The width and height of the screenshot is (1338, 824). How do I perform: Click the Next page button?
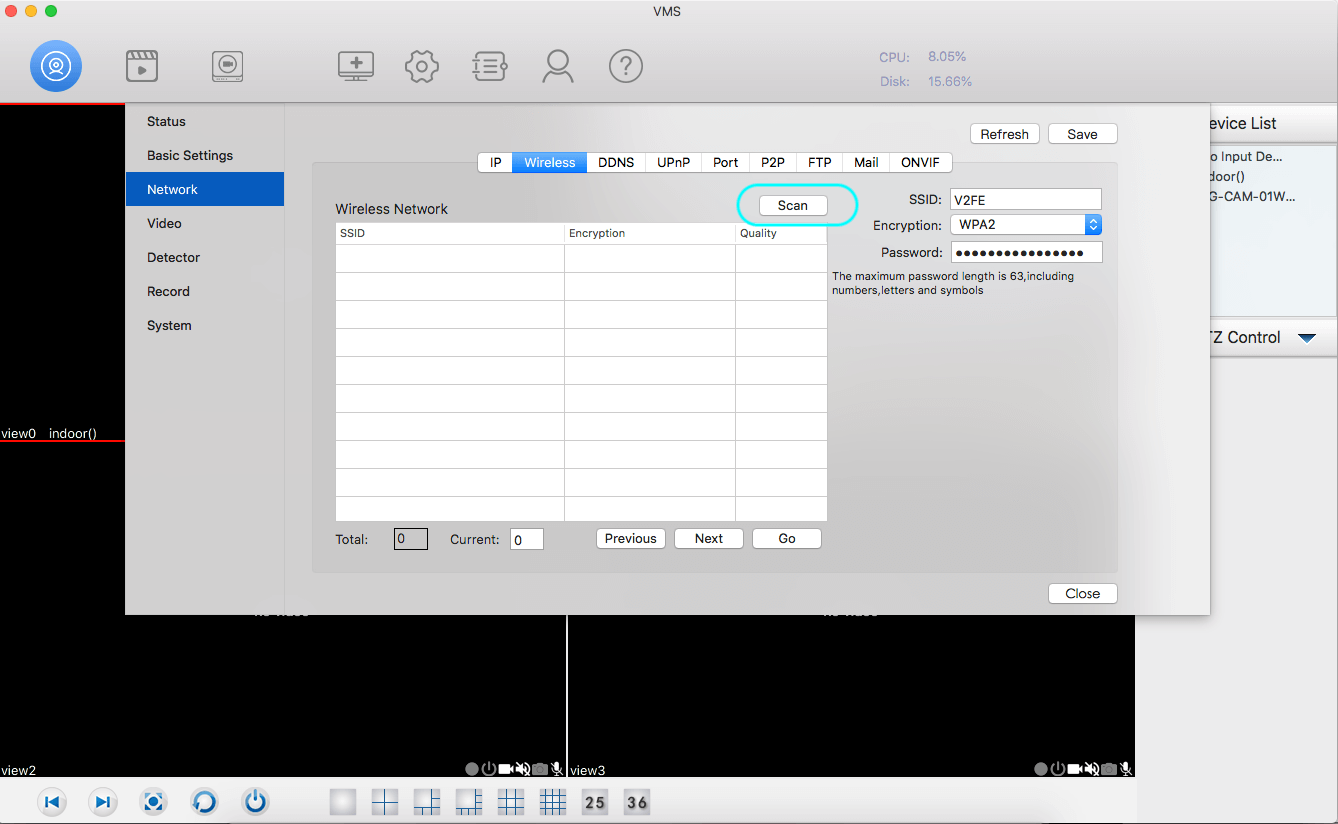[x=709, y=538]
